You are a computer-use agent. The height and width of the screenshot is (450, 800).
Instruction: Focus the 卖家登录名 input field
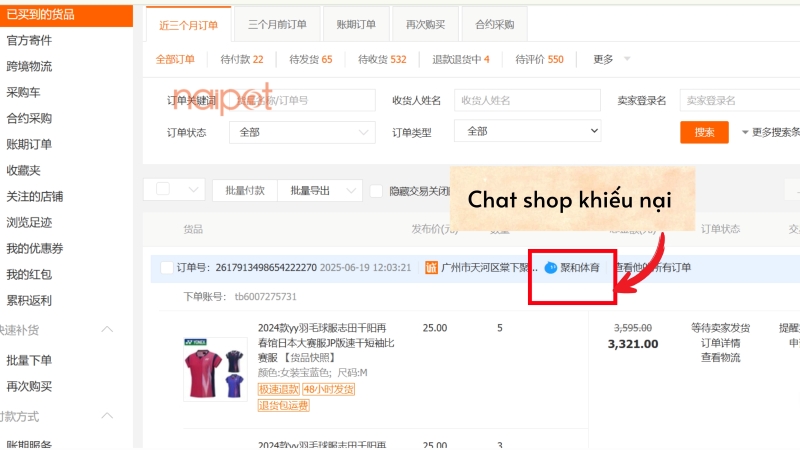[x=740, y=100]
